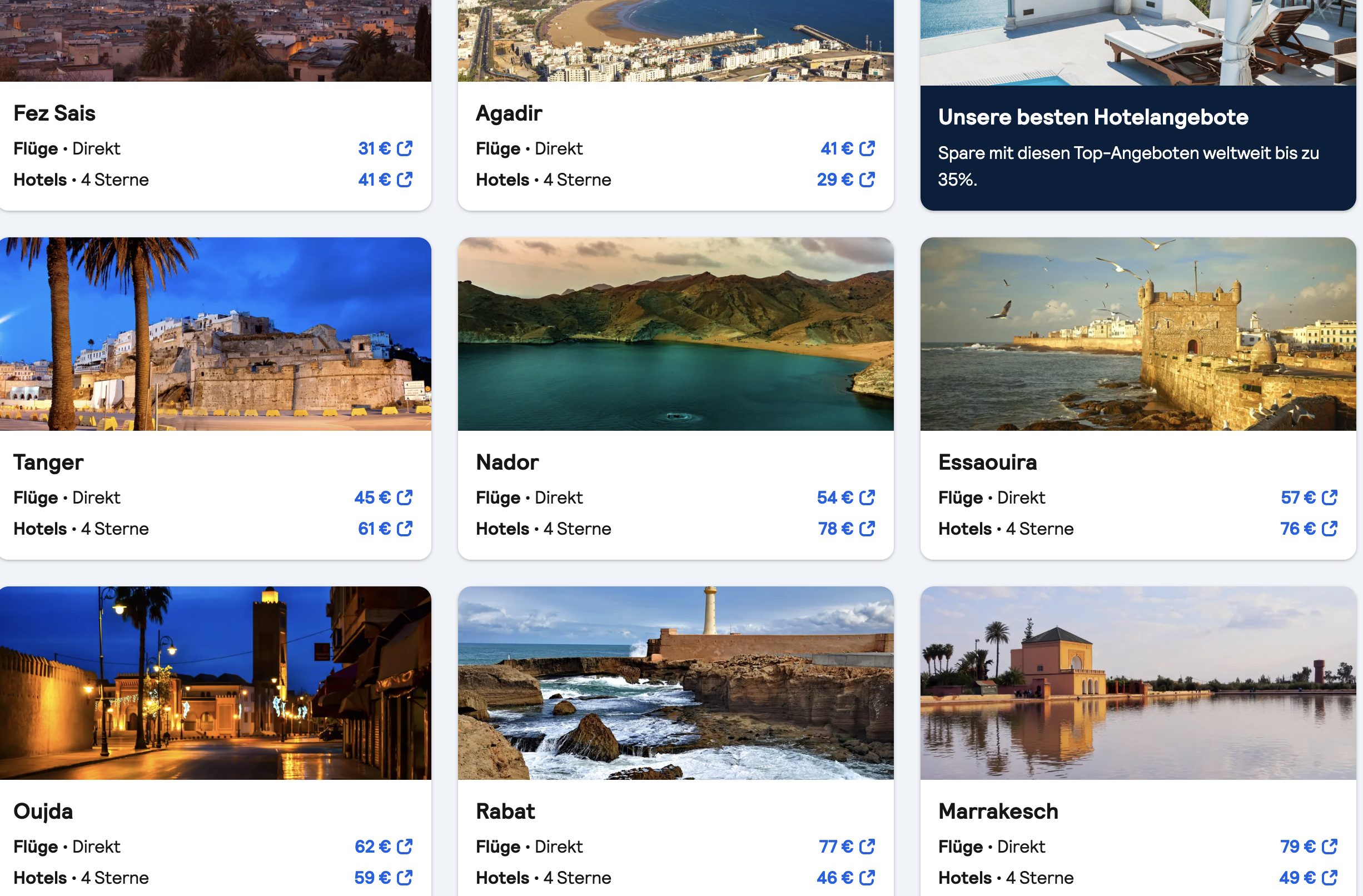
Task: Open the Fez Sais cityscape photo
Action: 215,41
